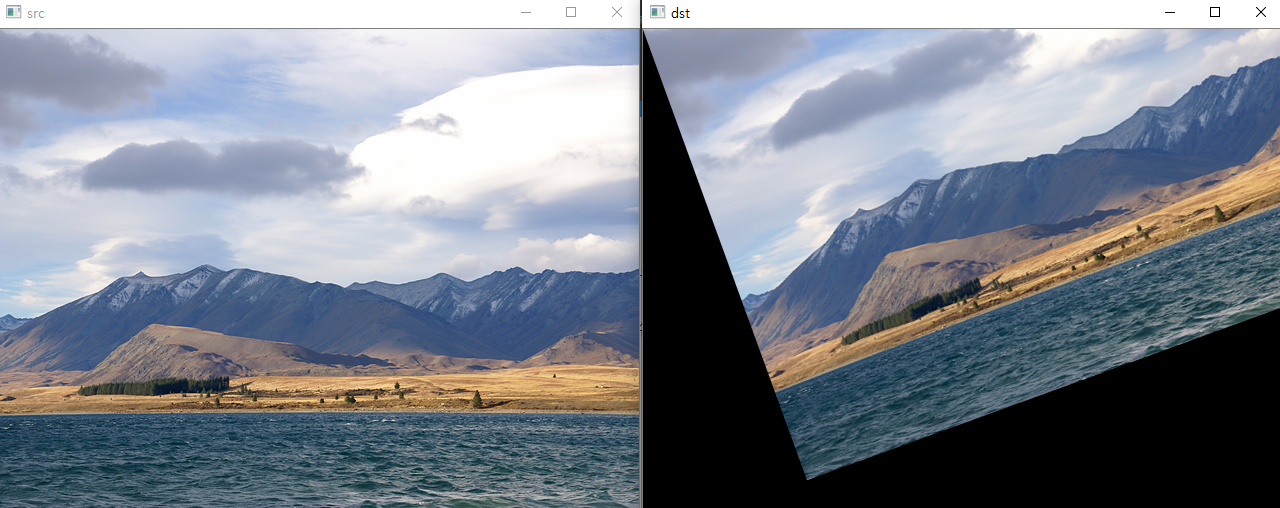Close the src window
The image size is (1280, 508).
(x=617, y=13)
